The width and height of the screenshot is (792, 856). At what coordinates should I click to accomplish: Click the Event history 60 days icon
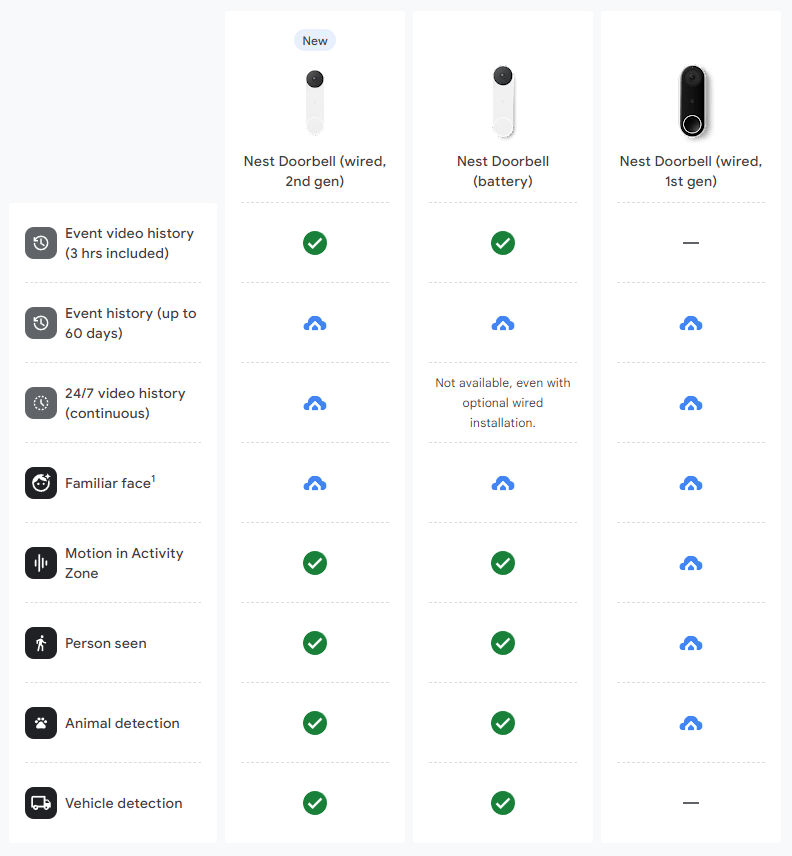point(41,323)
